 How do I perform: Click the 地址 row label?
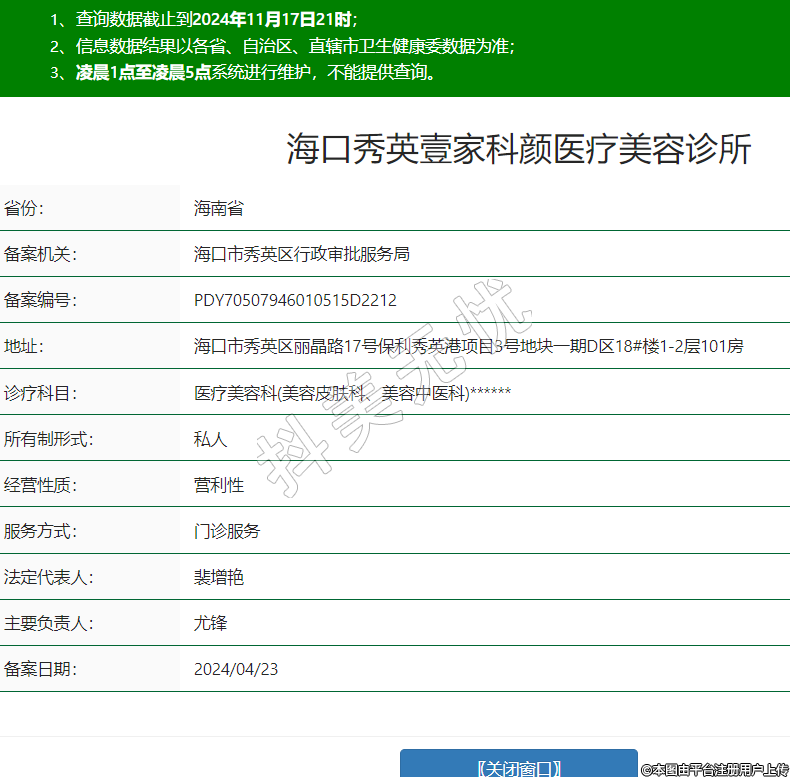tap(24, 346)
